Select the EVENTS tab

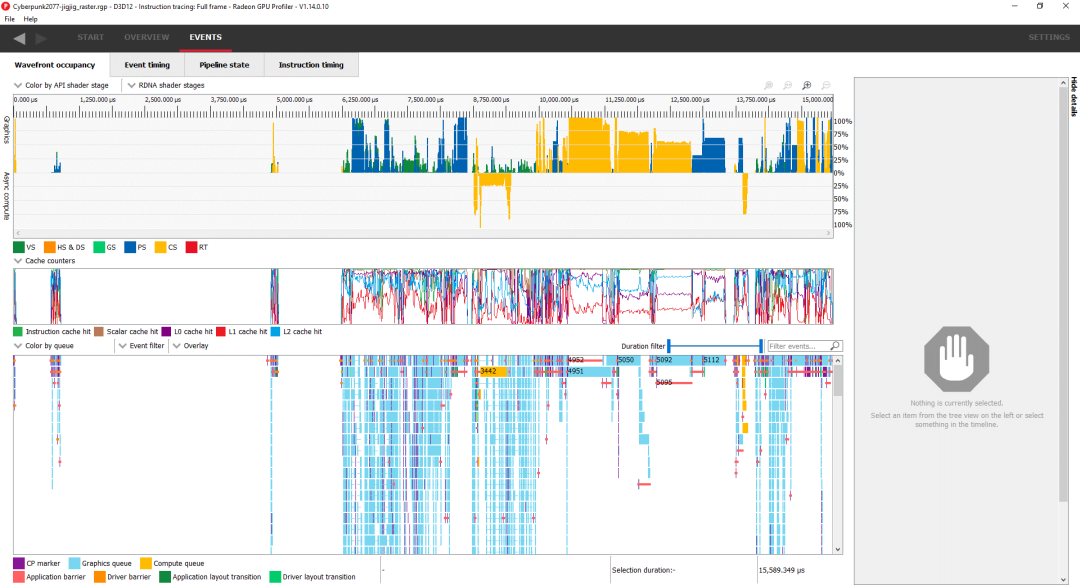point(205,37)
